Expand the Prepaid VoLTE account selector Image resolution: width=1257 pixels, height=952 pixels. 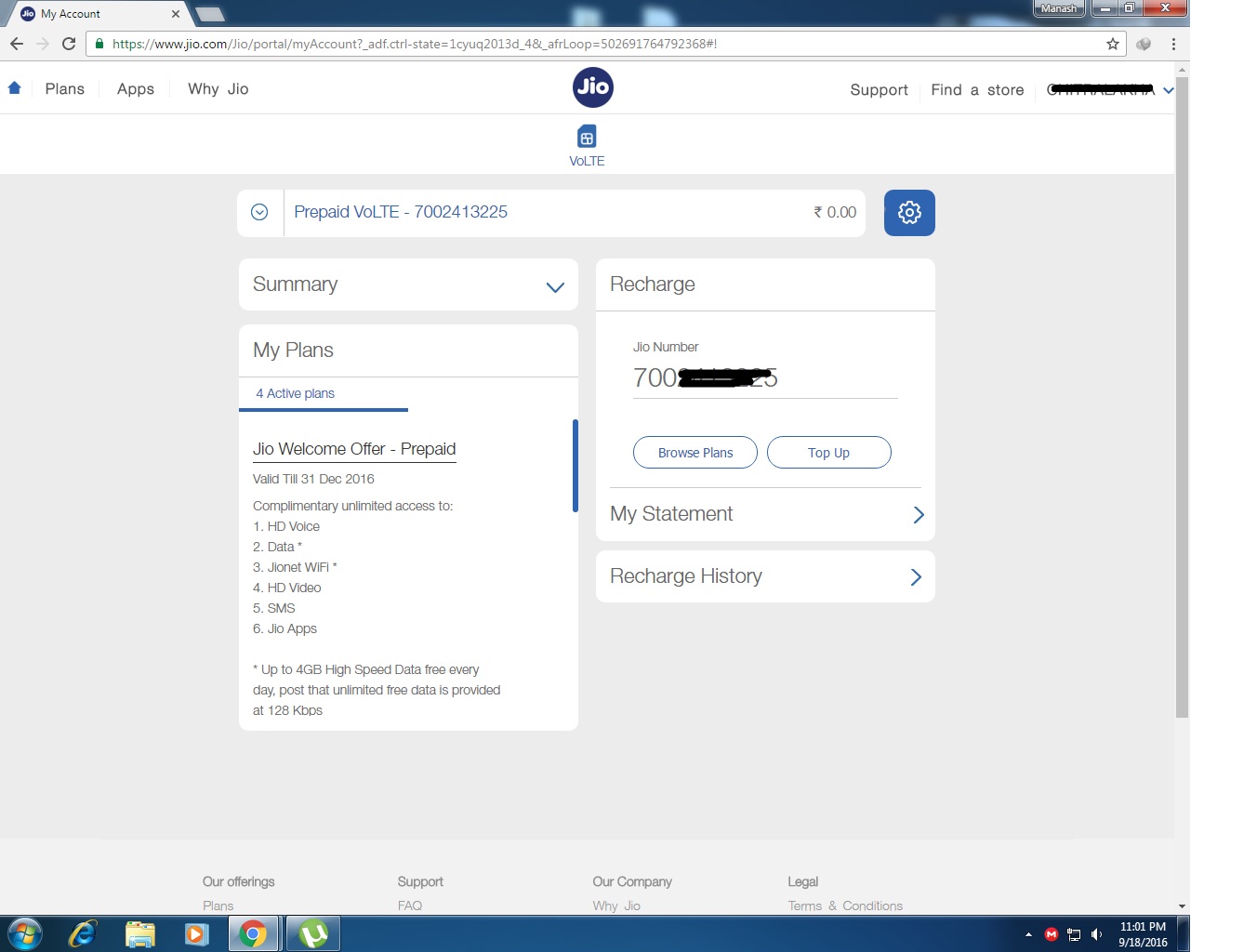tap(259, 213)
